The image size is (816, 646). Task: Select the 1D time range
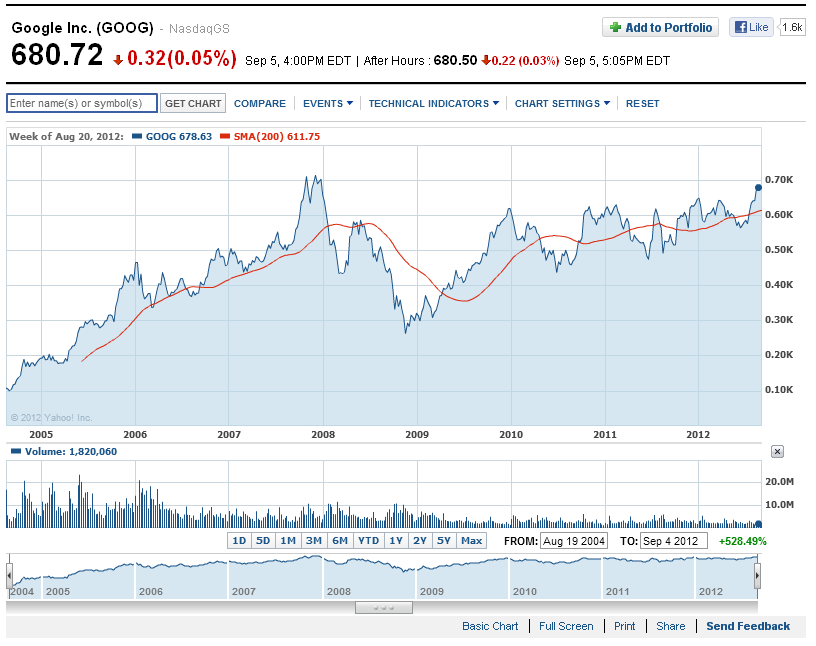239,541
